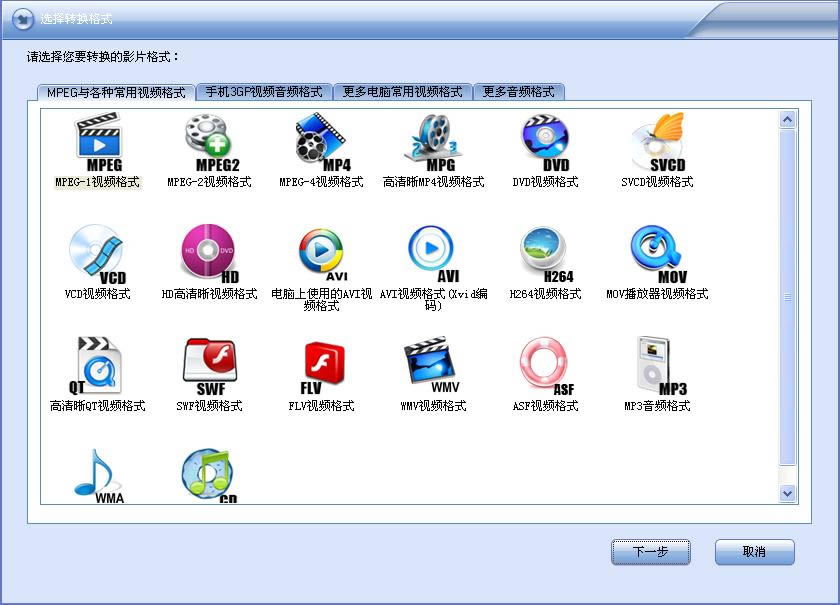Choose the MPEG2 format icon
The width and height of the screenshot is (840, 605).
tap(211, 142)
